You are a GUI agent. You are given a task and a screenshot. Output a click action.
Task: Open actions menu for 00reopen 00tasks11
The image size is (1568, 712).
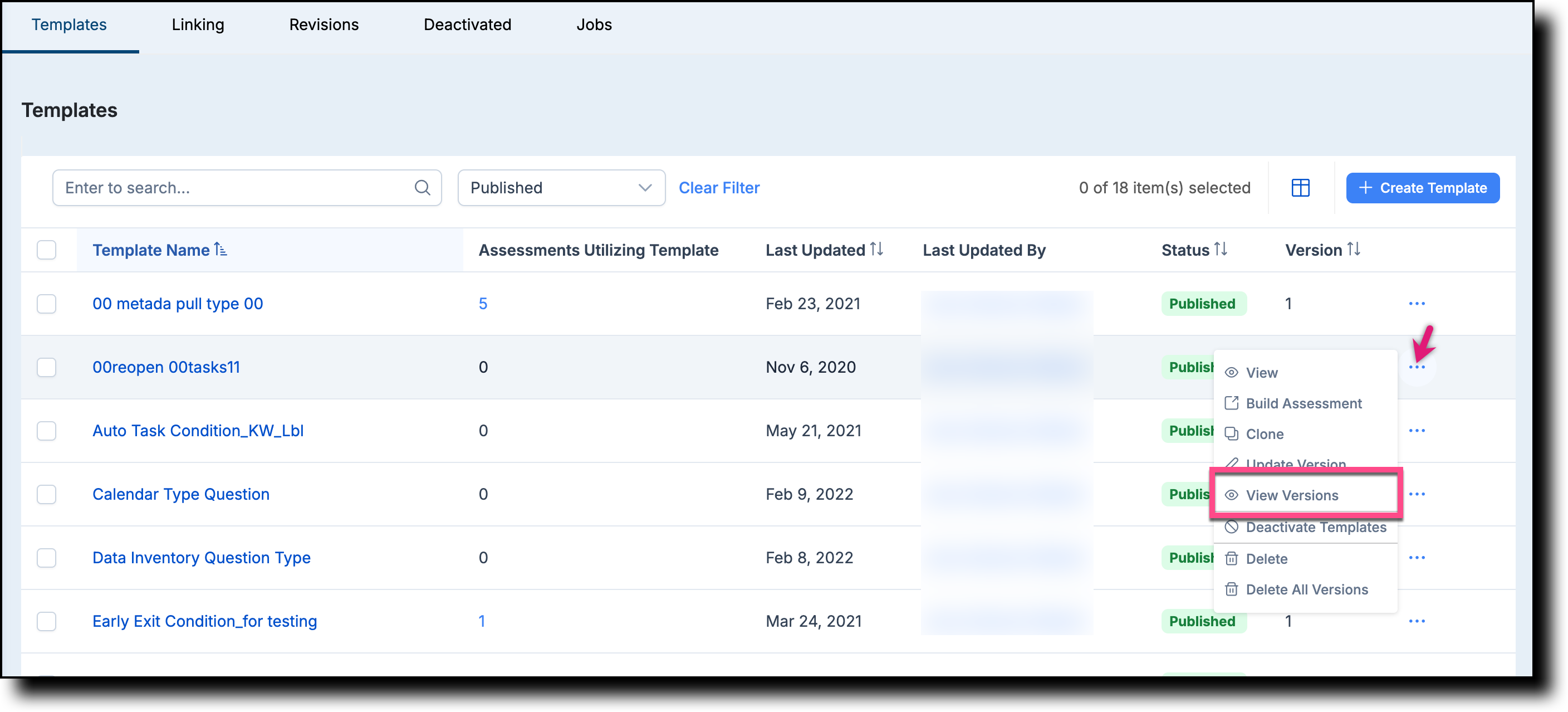(1416, 367)
